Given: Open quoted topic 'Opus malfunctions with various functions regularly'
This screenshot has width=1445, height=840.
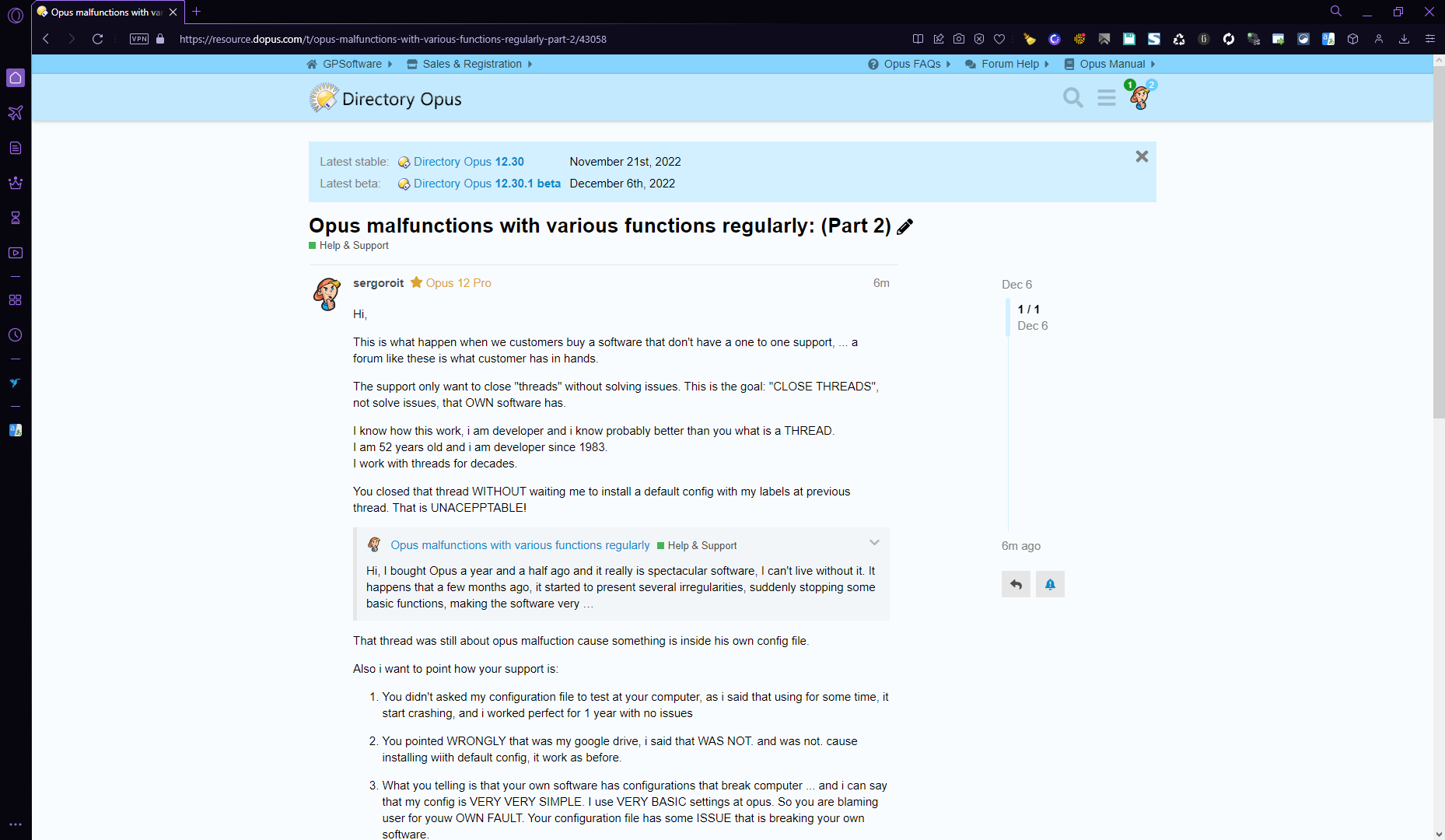Looking at the screenshot, I should click(520, 545).
